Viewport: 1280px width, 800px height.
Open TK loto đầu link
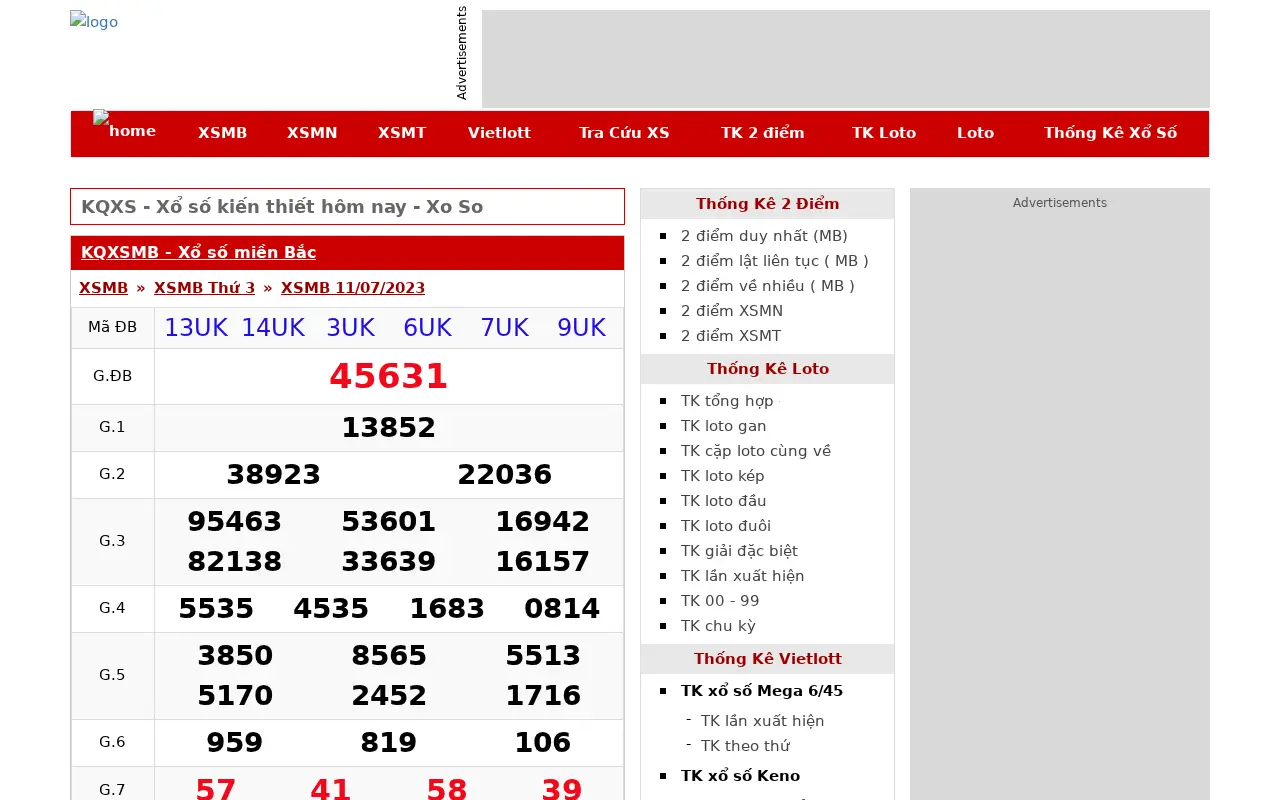click(724, 501)
